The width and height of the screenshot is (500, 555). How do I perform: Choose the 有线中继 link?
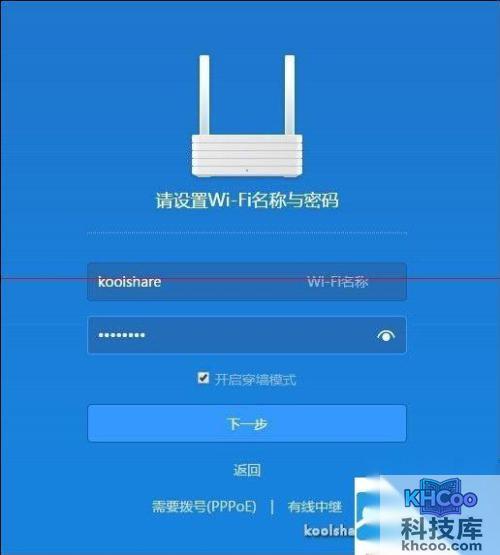(315, 507)
